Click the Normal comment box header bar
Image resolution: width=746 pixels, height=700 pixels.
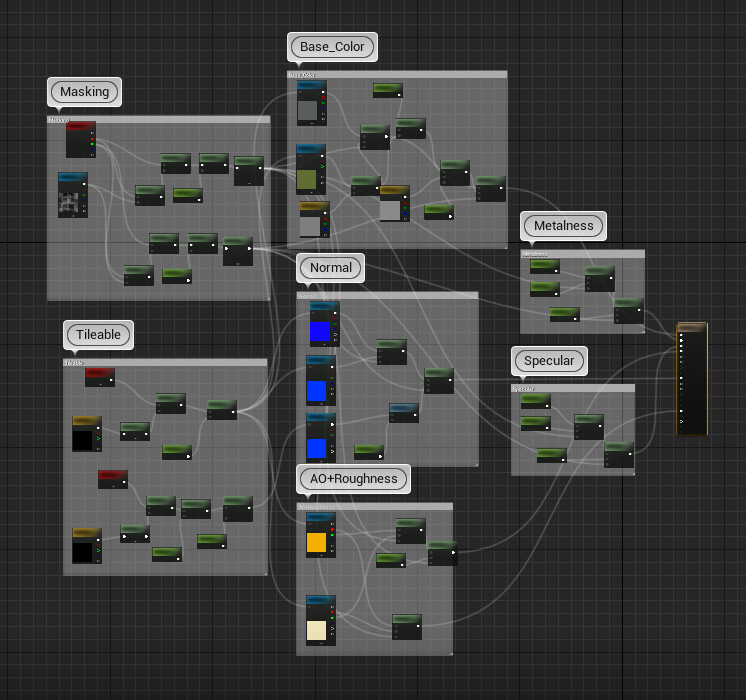click(x=387, y=296)
